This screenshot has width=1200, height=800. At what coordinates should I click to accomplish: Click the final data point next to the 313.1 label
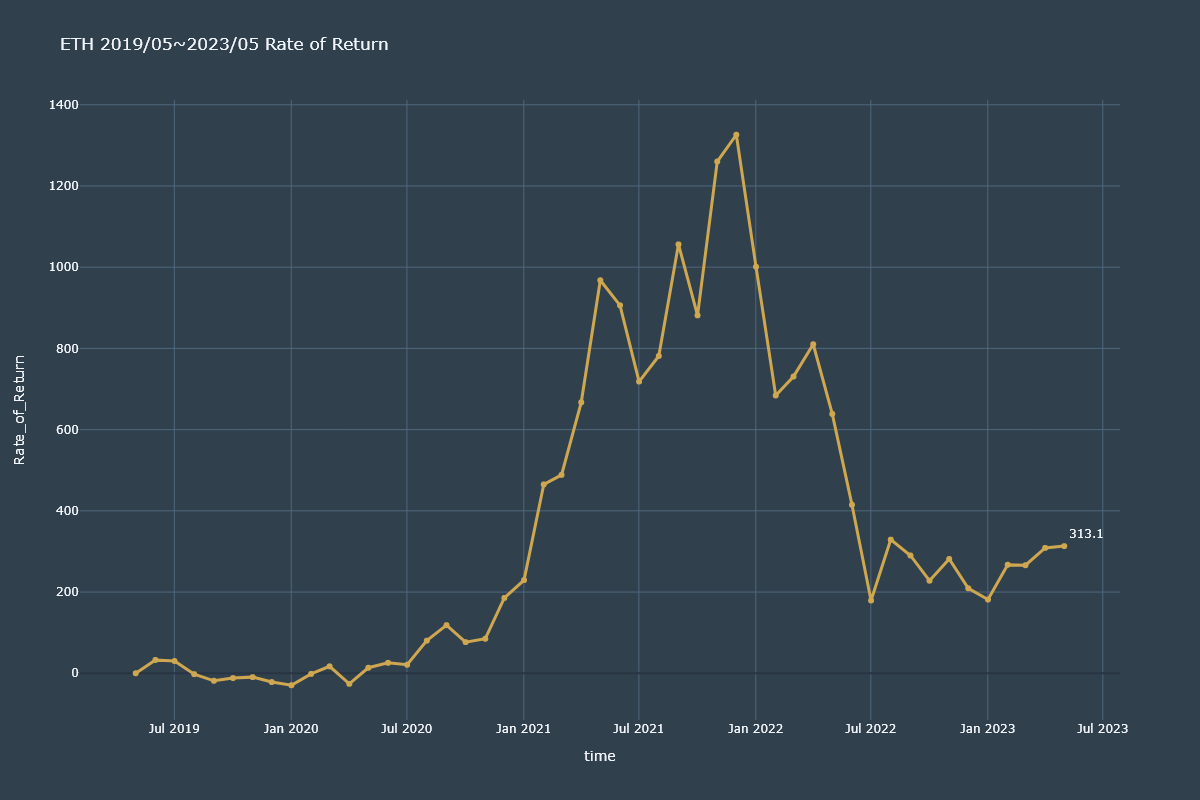pyautogui.click(x=1064, y=546)
